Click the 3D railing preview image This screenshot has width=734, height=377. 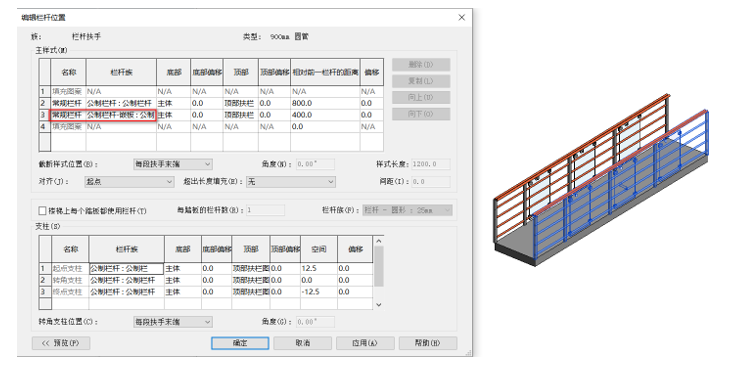tap(601, 180)
